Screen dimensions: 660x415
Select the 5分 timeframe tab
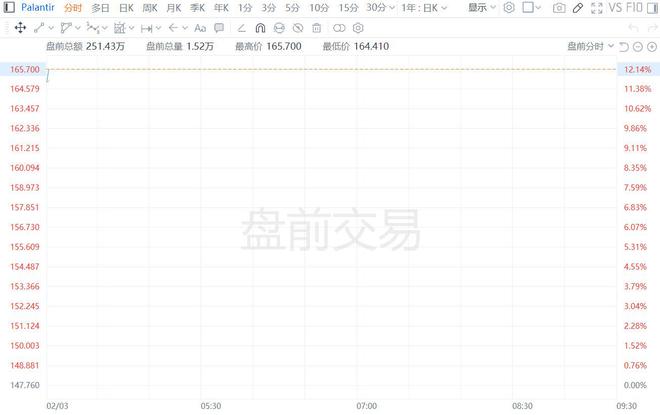tap(292, 7)
